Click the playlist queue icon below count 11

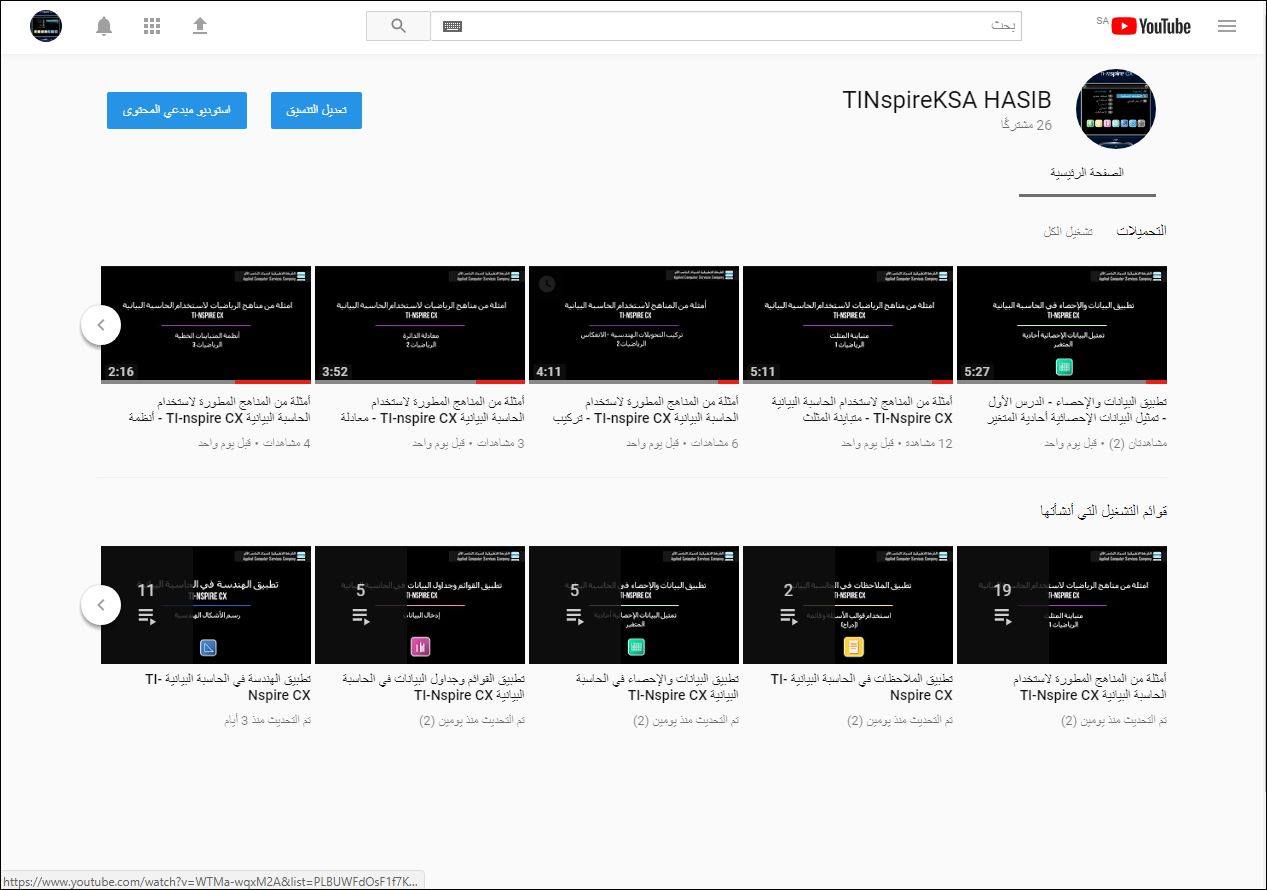[146, 617]
